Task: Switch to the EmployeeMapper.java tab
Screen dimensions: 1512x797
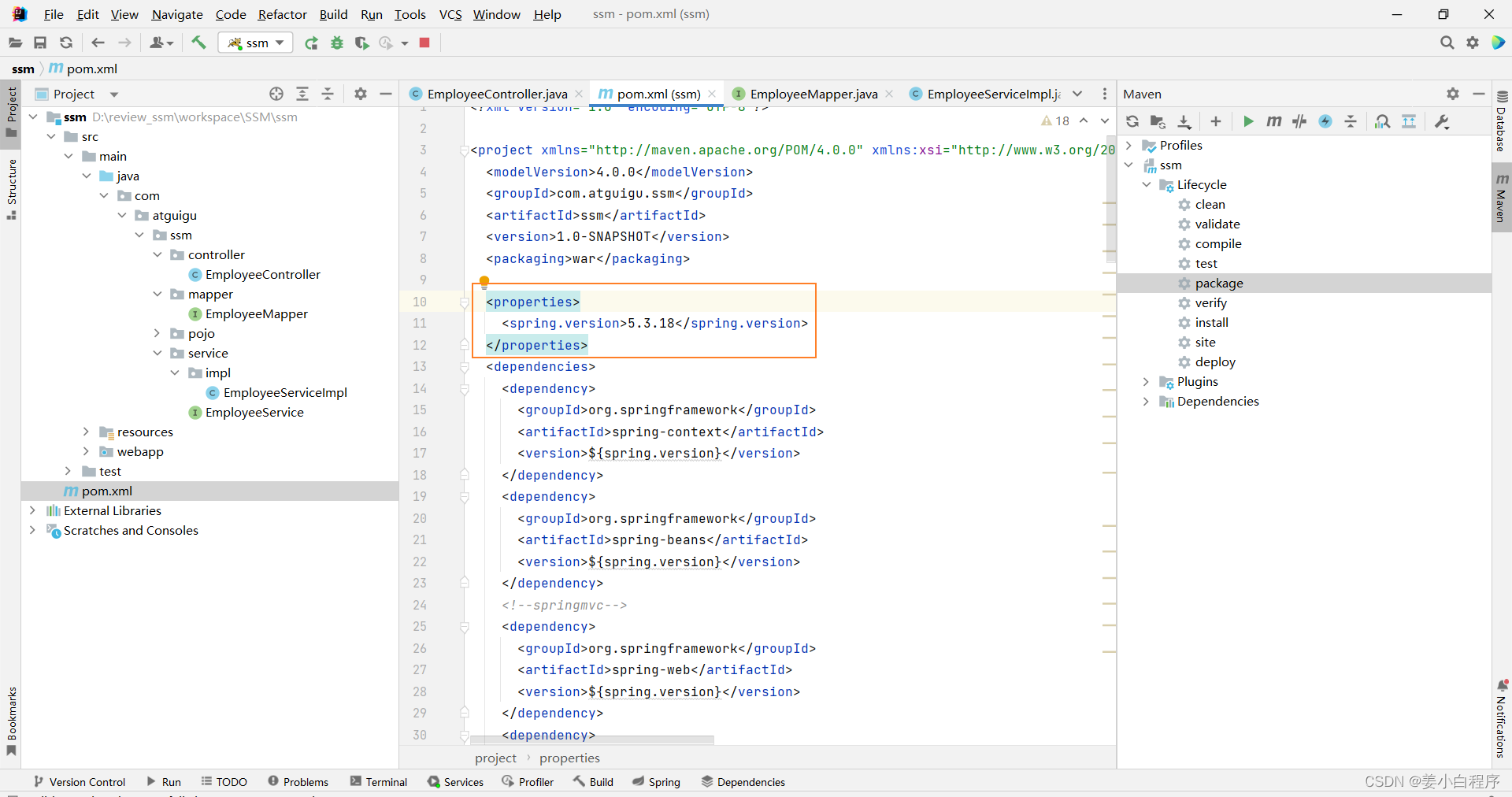Action: pyautogui.click(x=813, y=94)
